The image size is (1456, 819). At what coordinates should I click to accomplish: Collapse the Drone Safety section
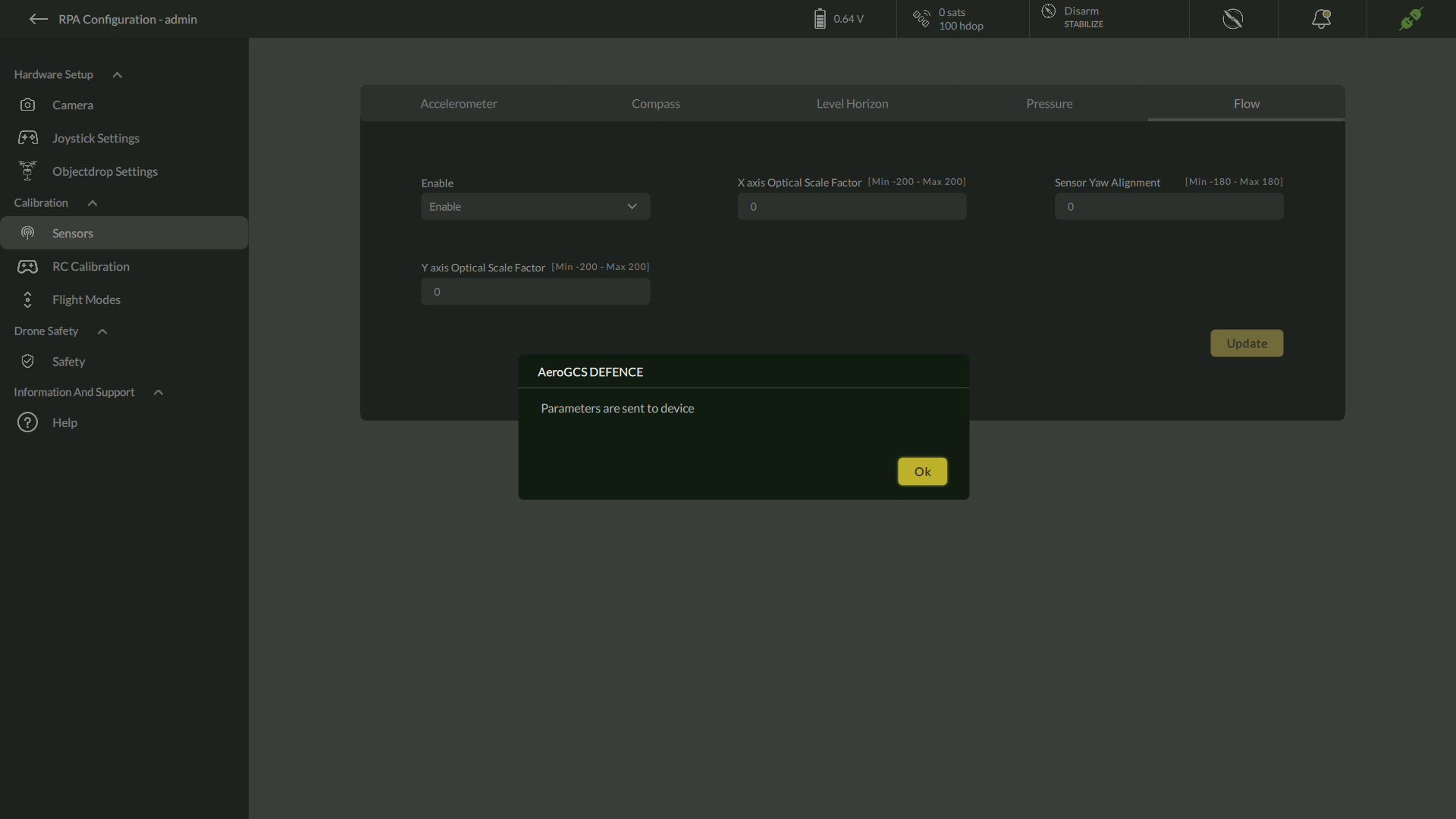coord(102,331)
